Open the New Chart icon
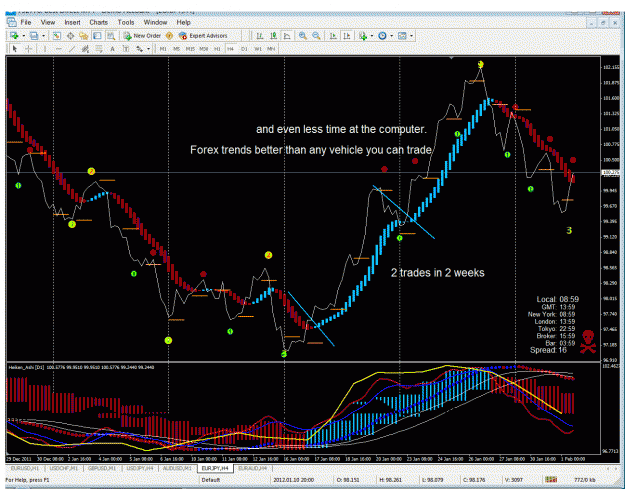 (x=14, y=36)
